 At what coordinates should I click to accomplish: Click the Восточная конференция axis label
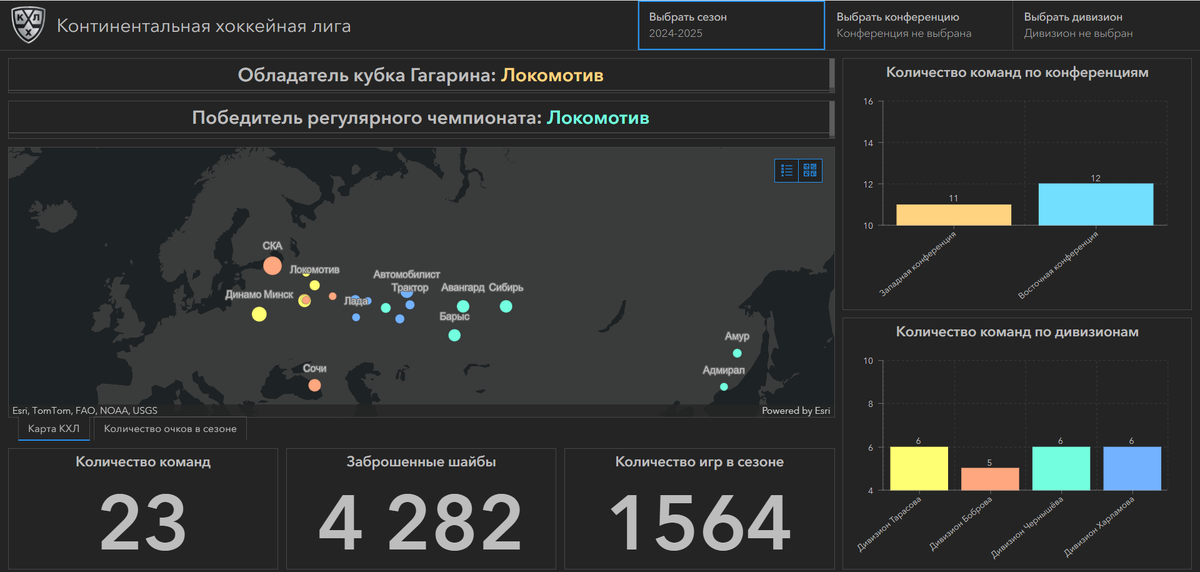click(1059, 265)
